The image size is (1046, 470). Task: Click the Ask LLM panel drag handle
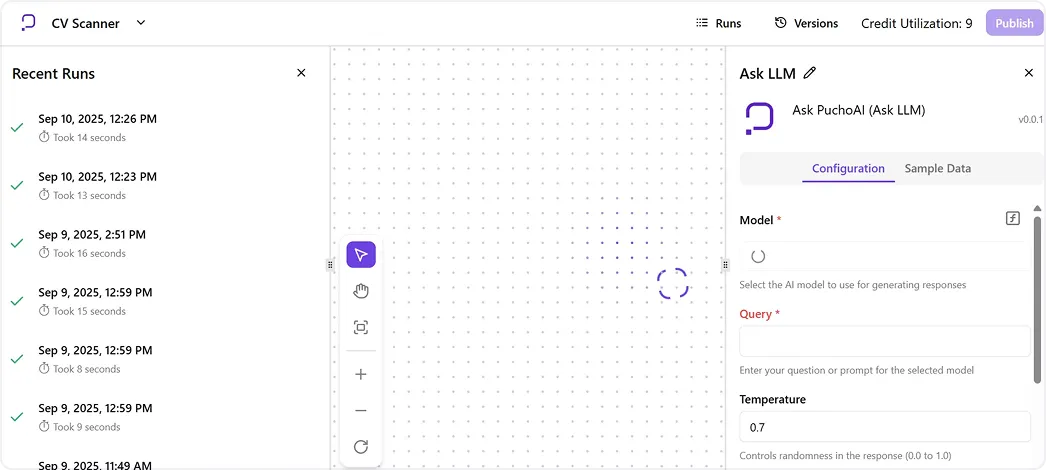(x=725, y=265)
